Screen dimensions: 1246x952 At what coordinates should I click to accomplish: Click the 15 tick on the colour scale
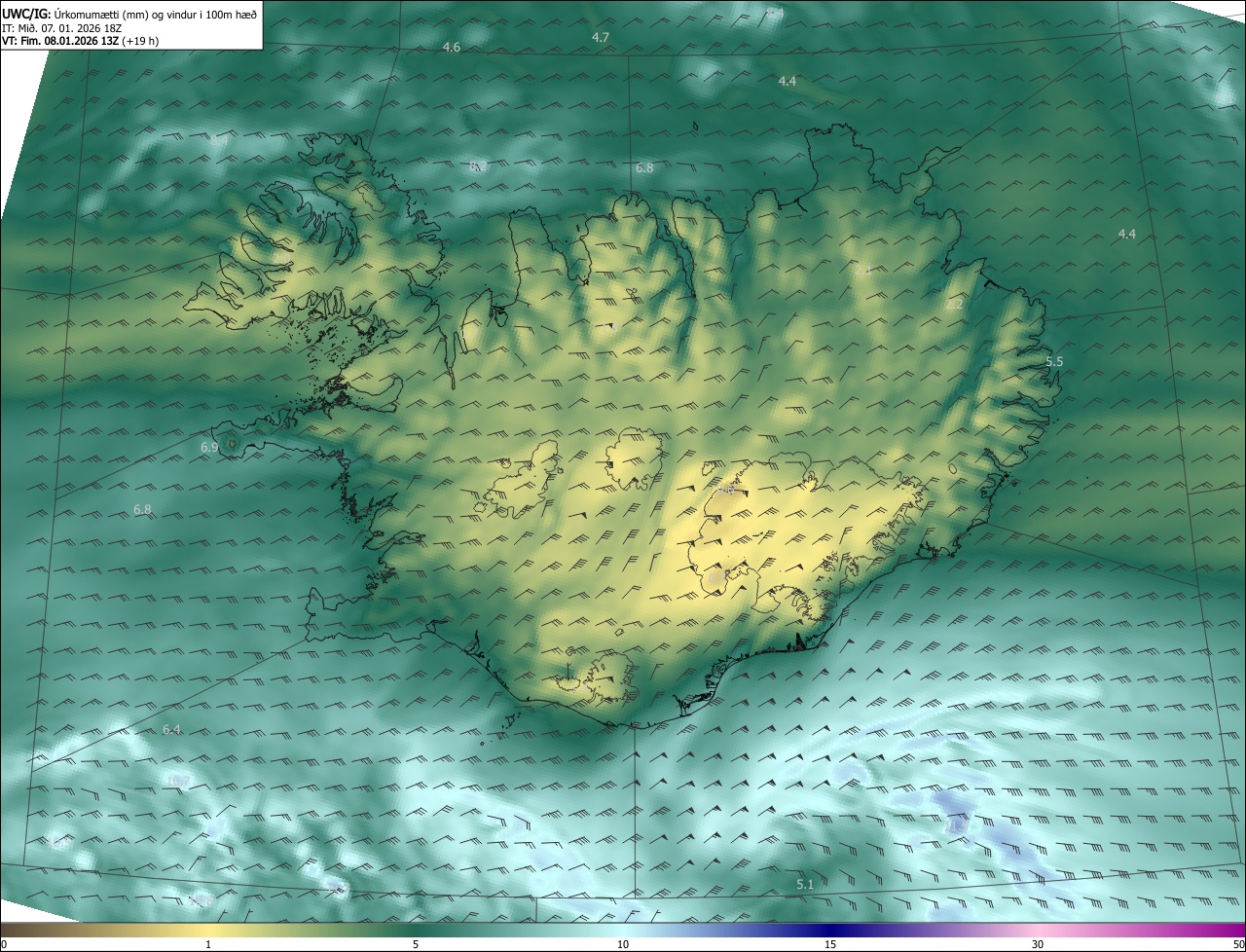click(x=830, y=944)
